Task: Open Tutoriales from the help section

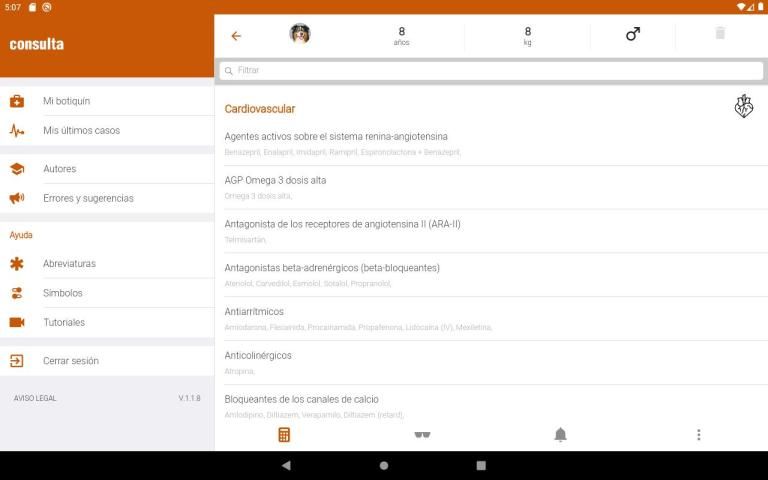Action: (64, 322)
